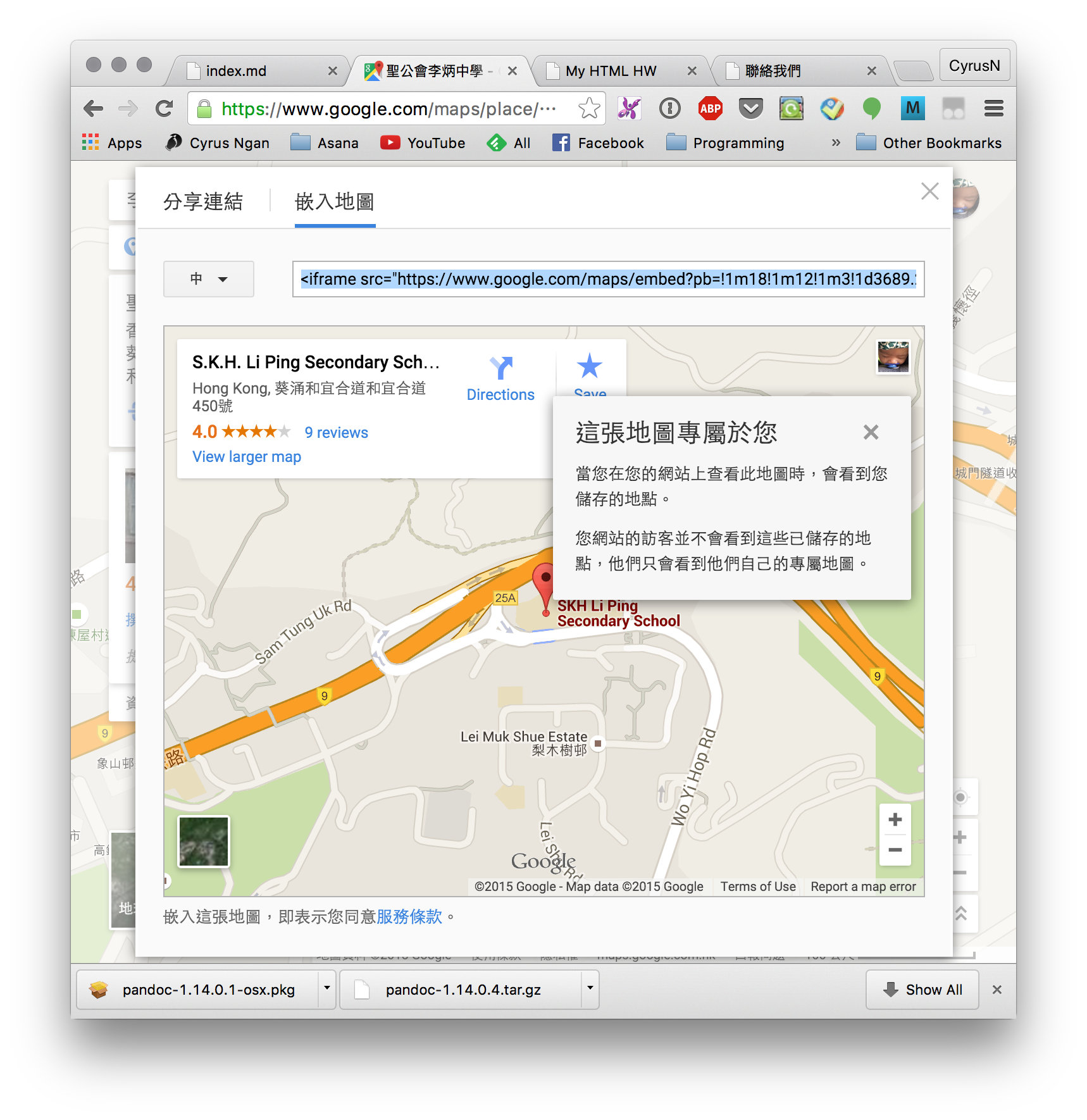Viewport: 1087px width, 1120px height.
Task: Save the place with the blue star icon
Action: tap(589, 366)
